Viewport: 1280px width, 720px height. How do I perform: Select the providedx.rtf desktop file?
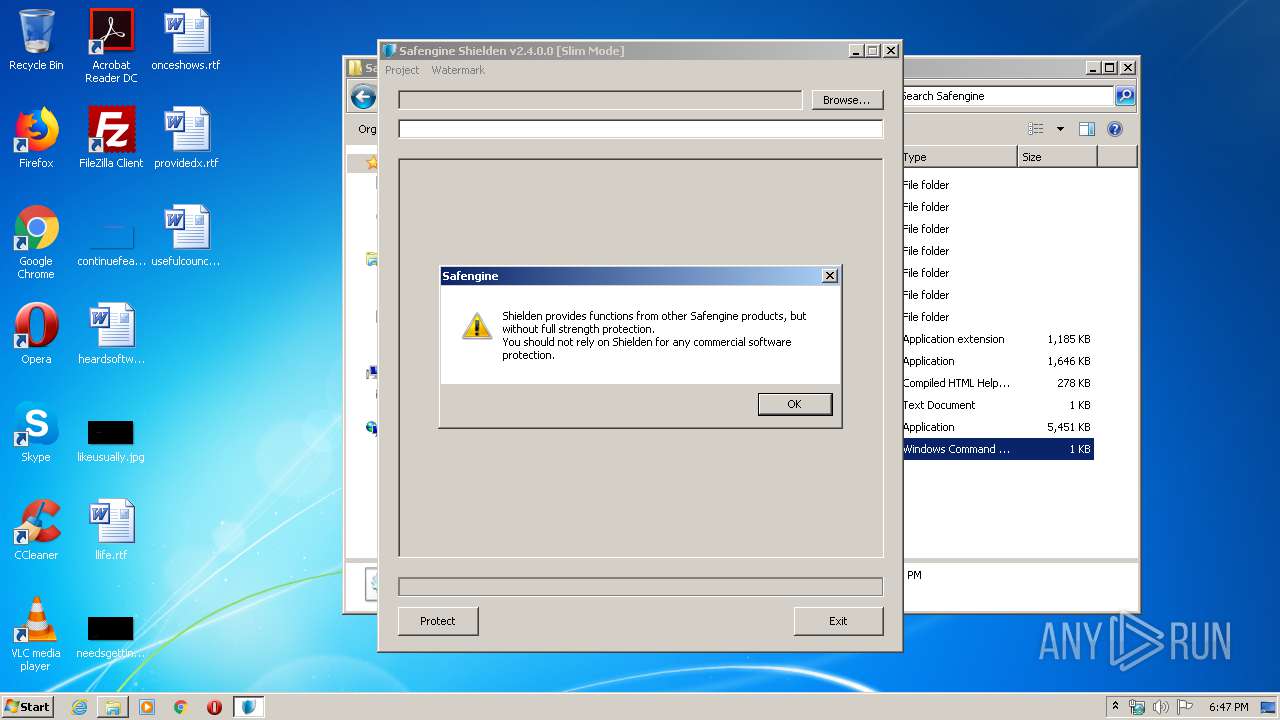tap(186, 138)
